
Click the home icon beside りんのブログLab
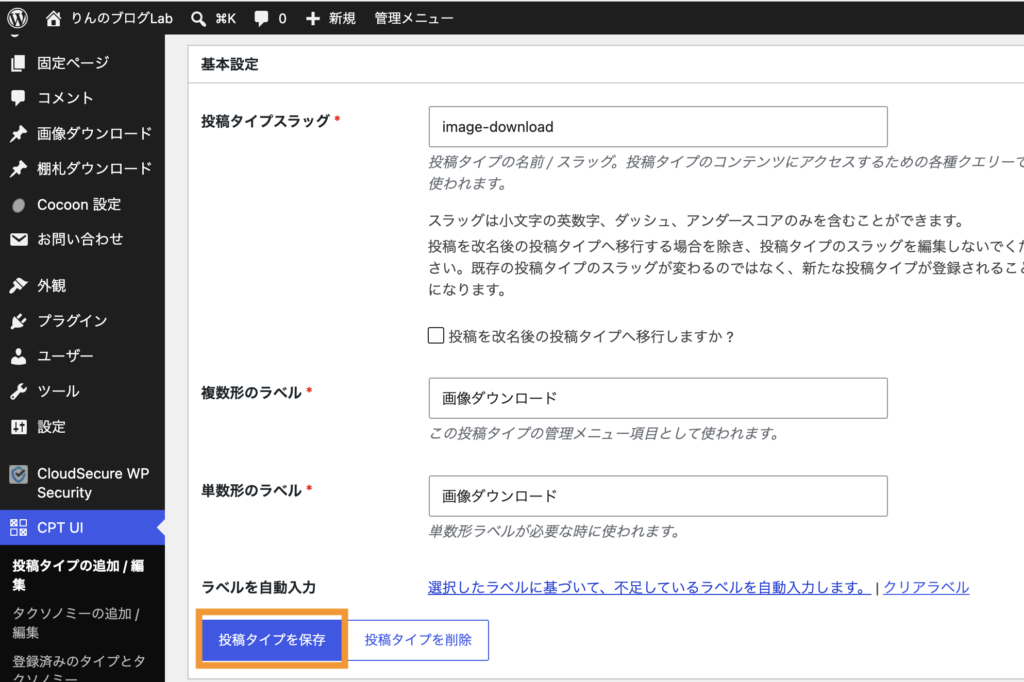[x=53, y=18]
